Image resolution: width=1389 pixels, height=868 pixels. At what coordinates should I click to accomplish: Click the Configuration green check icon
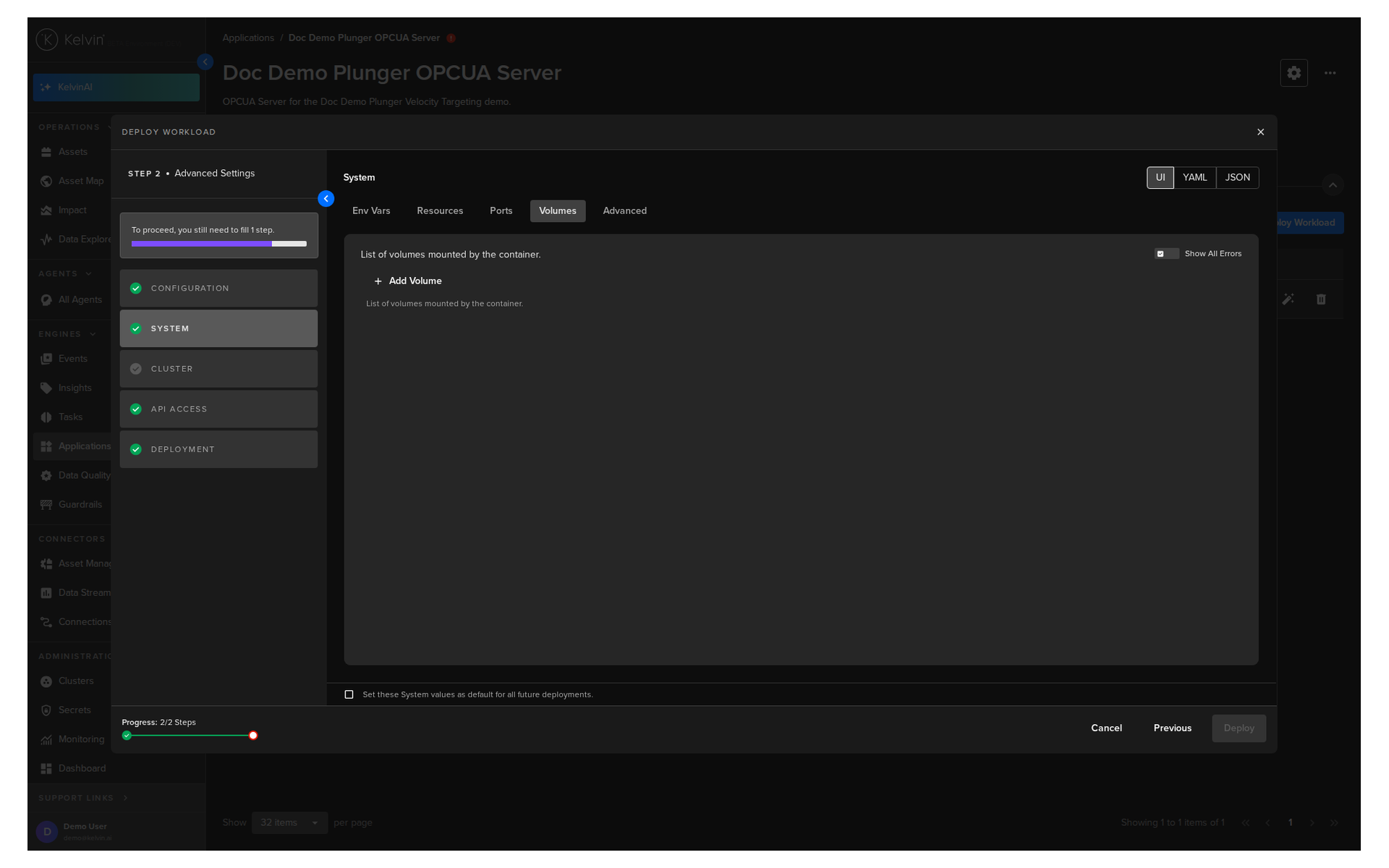tap(135, 288)
